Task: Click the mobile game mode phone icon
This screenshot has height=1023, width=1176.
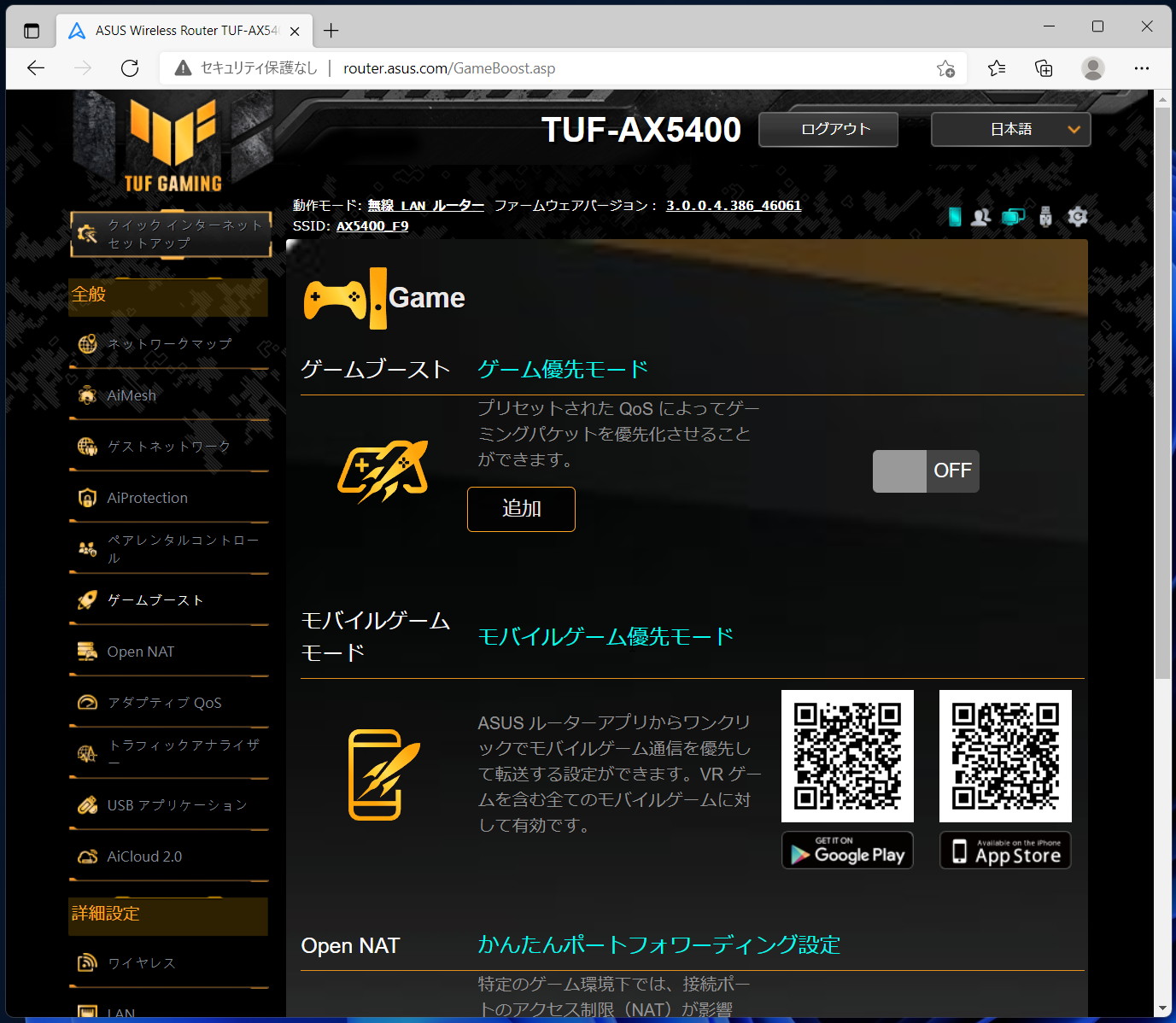Action: pyautogui.click(x=383, y=775)
